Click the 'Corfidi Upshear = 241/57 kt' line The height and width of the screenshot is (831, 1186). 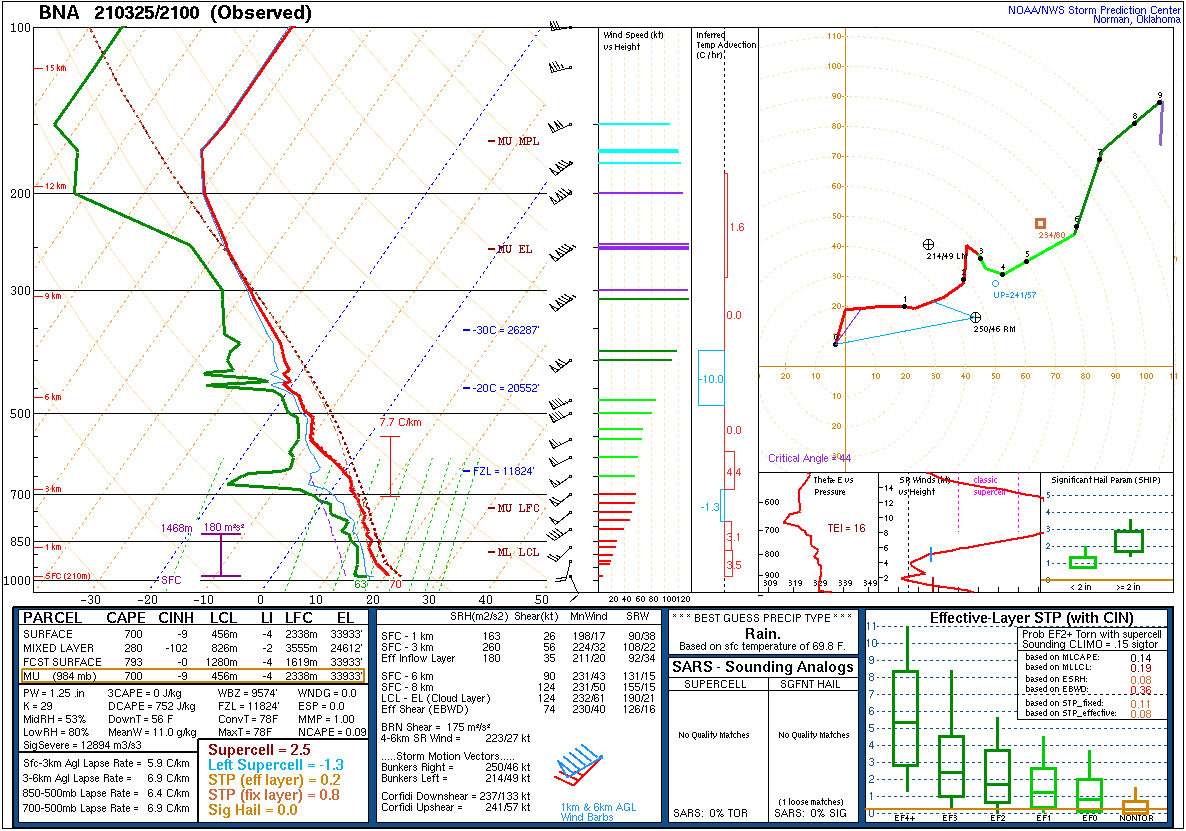455,807
